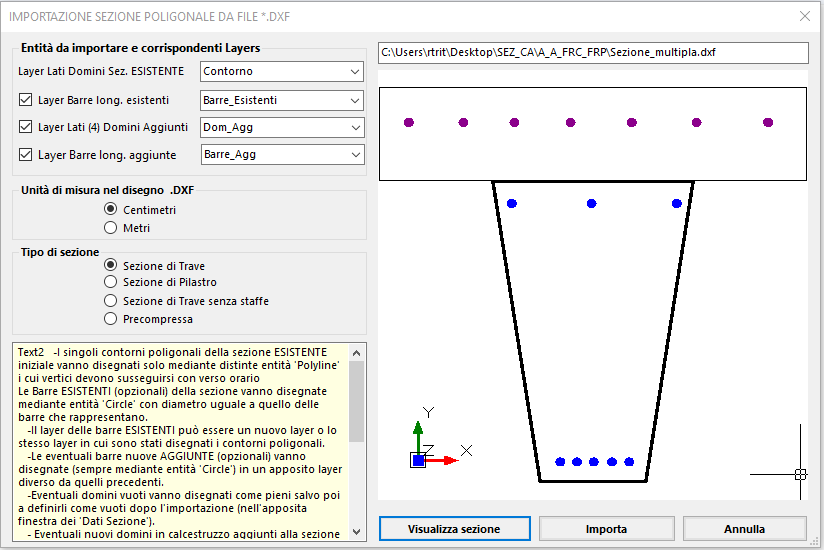Screen dimensions: 824x550
Task: Select Precompressa section type
Action: (110, 318)
